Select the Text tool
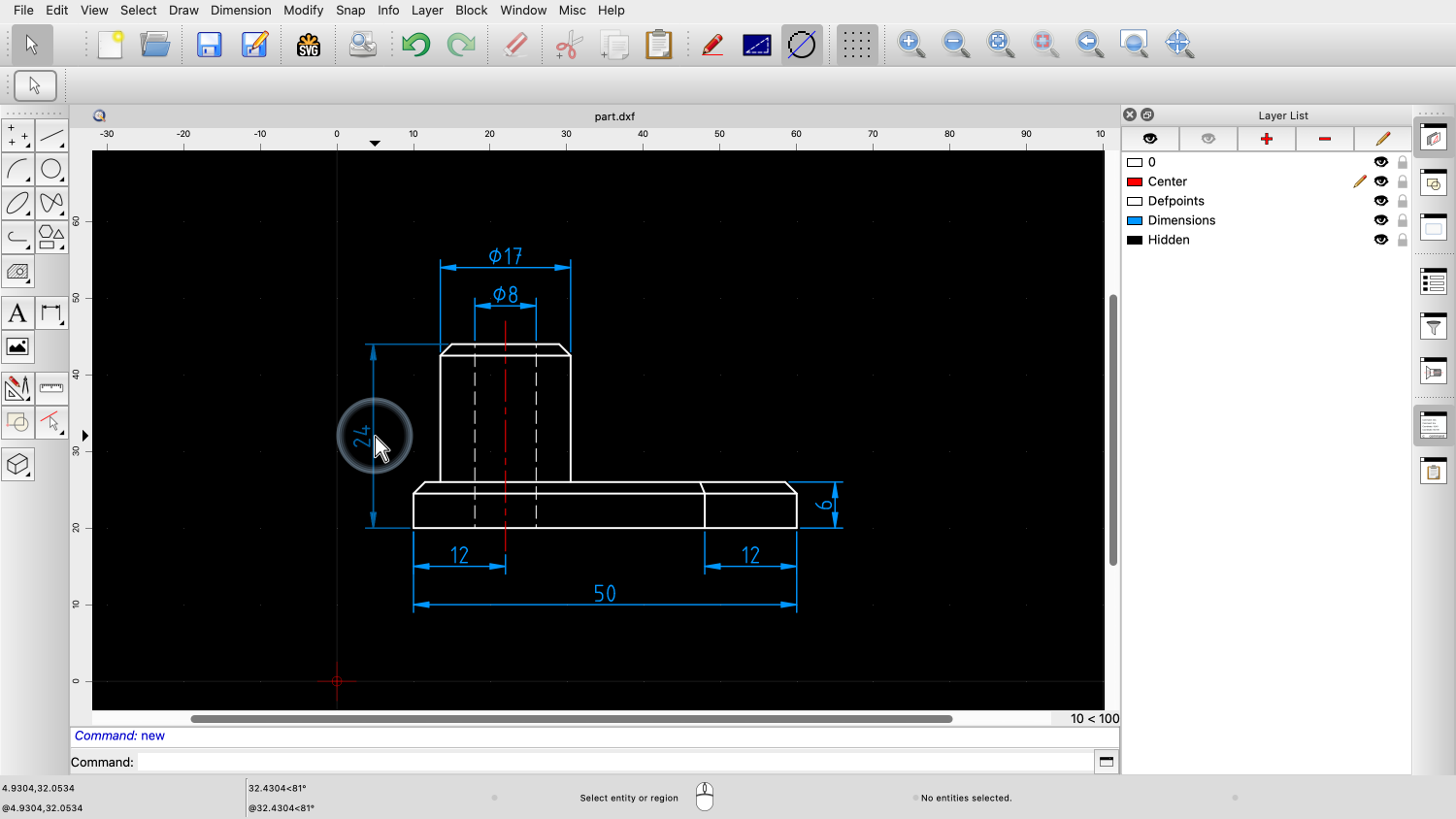The width and height of the screenshot is (1456, 819). coord(17,312)
